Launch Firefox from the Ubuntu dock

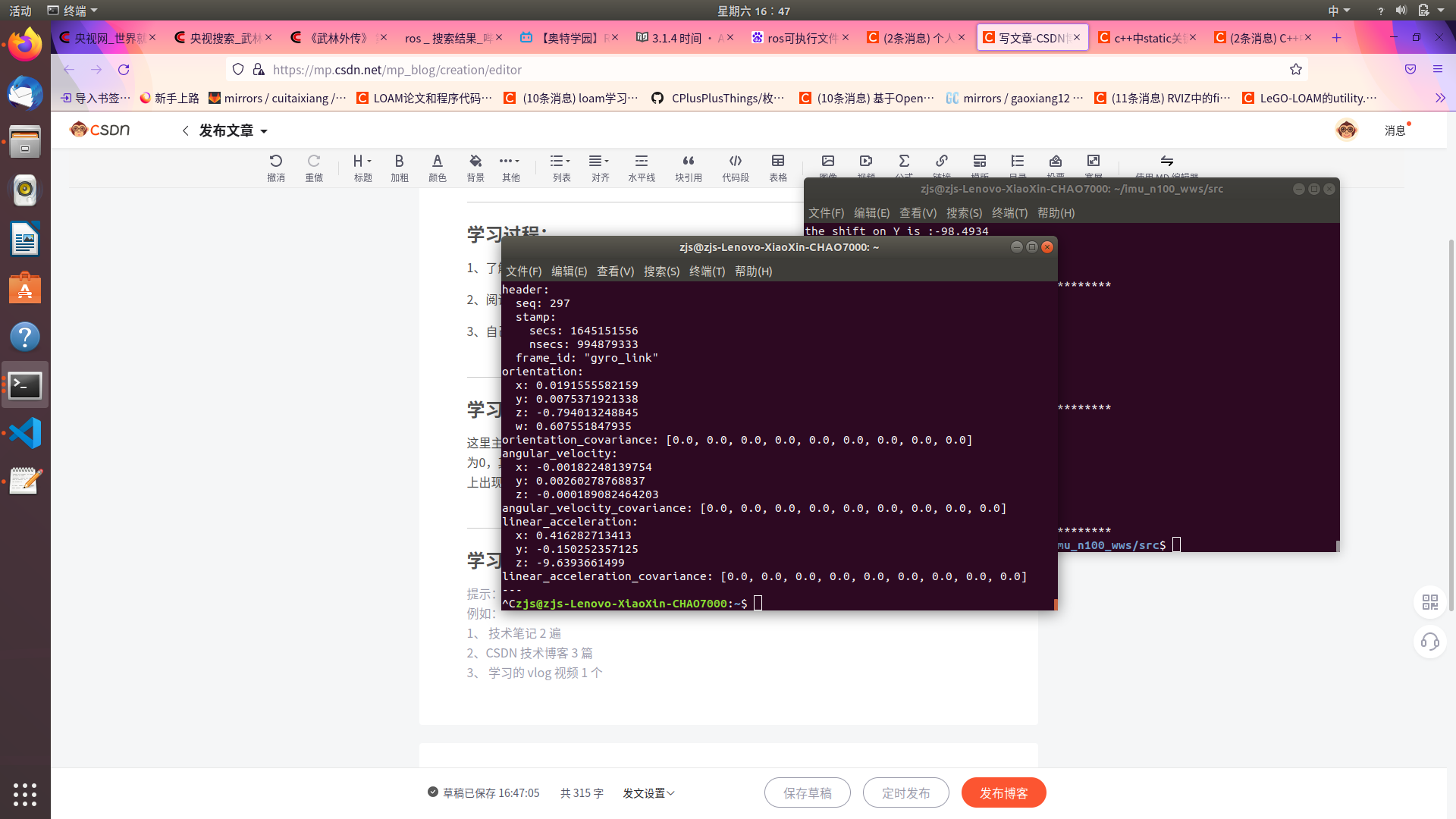(25, 43)
